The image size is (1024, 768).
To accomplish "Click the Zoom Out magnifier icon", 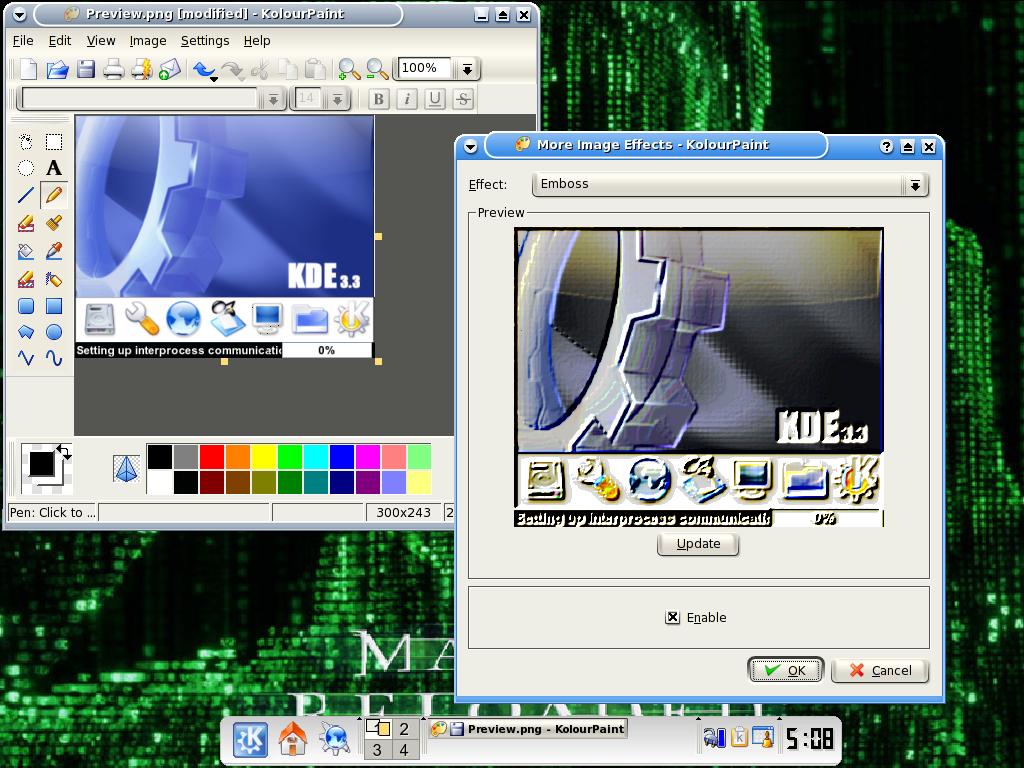I will click(x=377, y=69).
